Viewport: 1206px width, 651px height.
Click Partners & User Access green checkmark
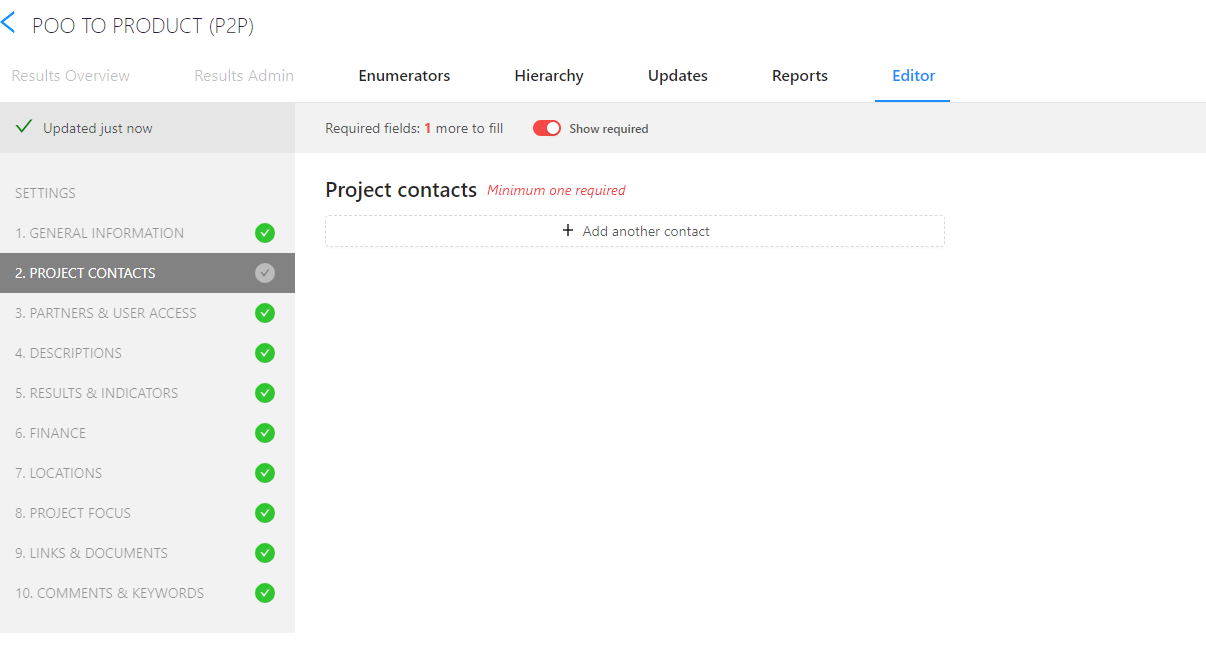[265, 313]
